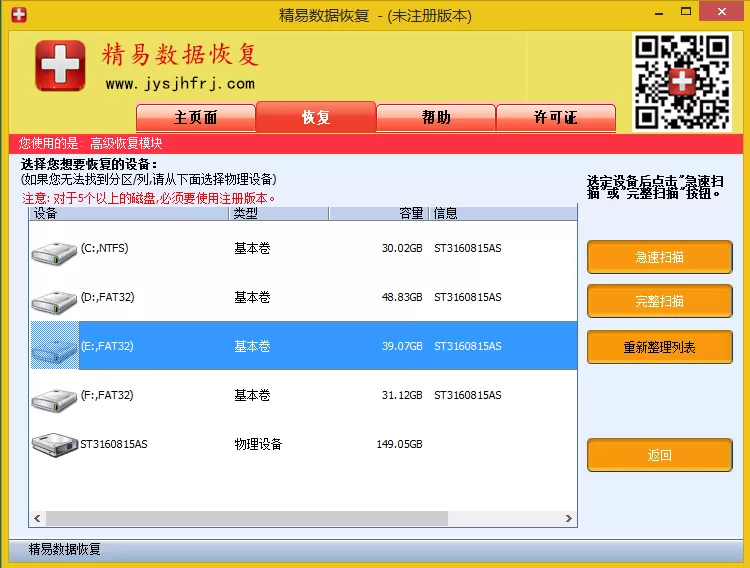
Task: Click 重新整理列表 to refresh list
Action: [660, 347]
